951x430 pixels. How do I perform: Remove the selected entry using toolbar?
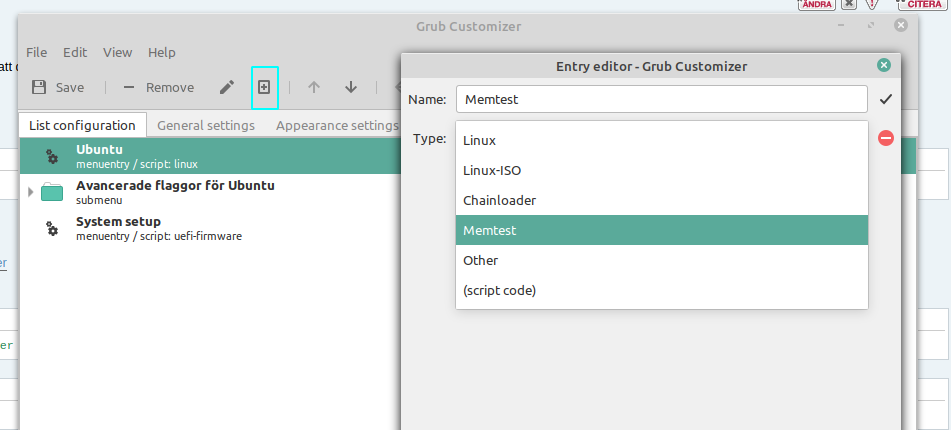pyautogui.click(x=158, y=87)
